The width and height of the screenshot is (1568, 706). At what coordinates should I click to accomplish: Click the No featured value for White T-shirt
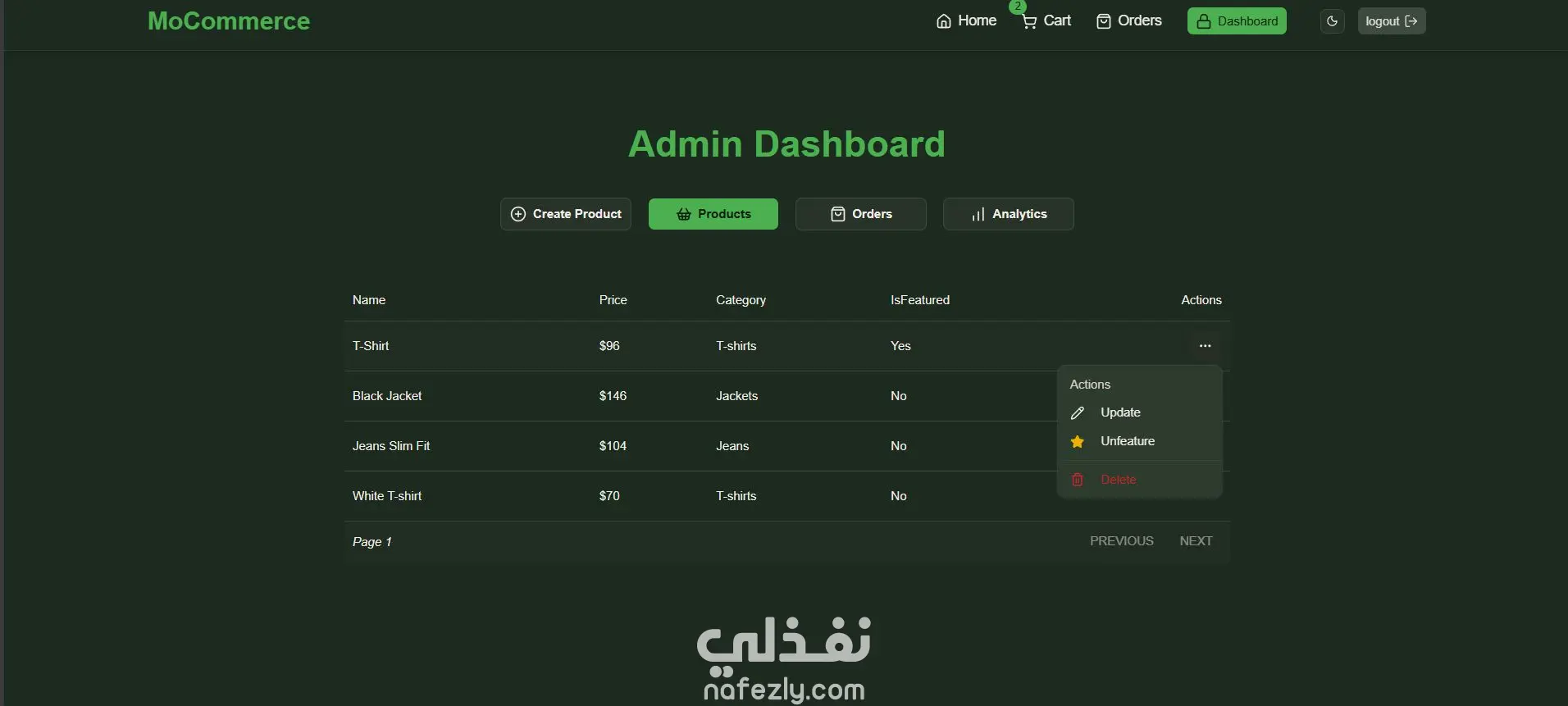899,496
